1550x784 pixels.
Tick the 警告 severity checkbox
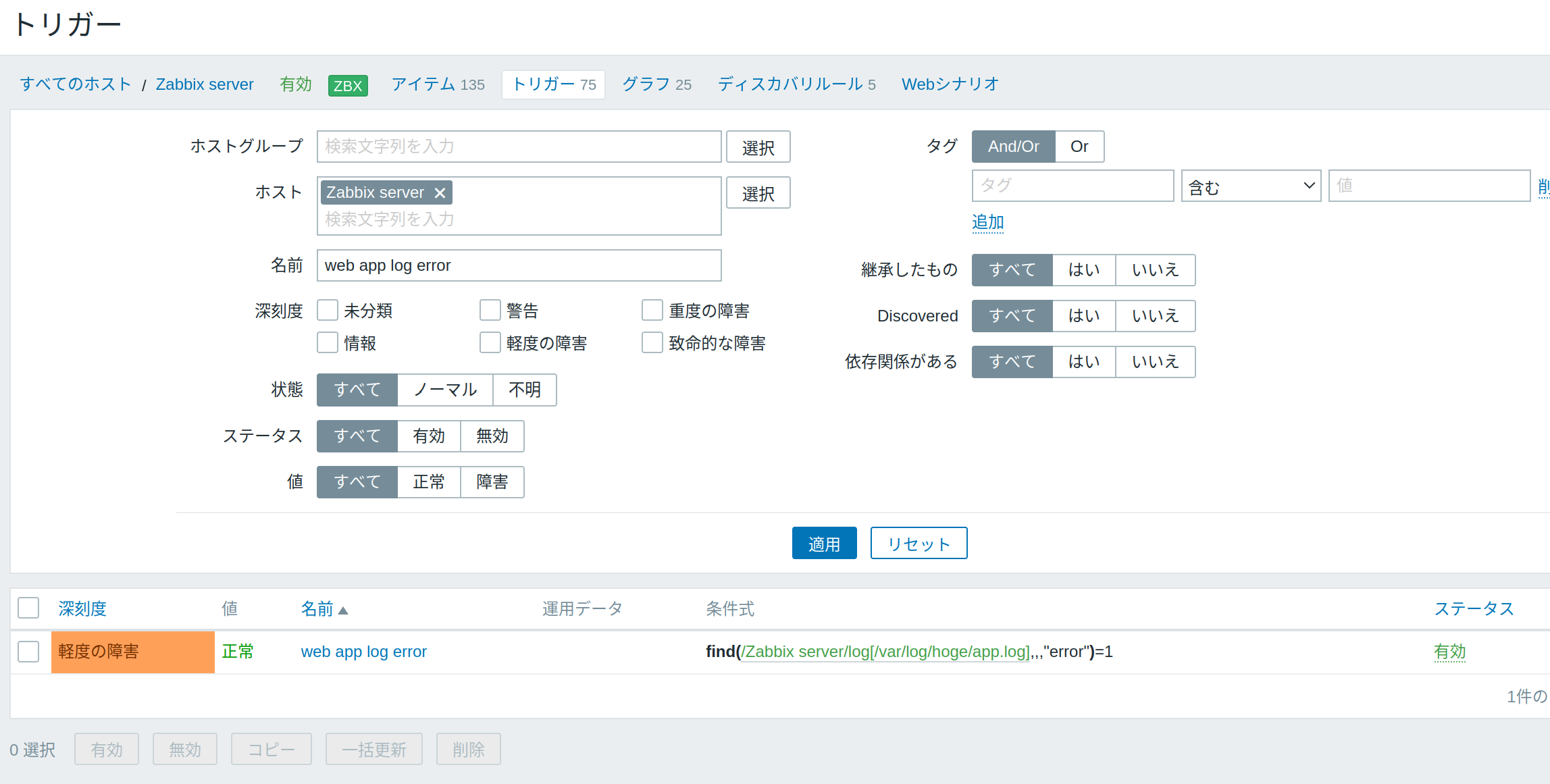490,311
